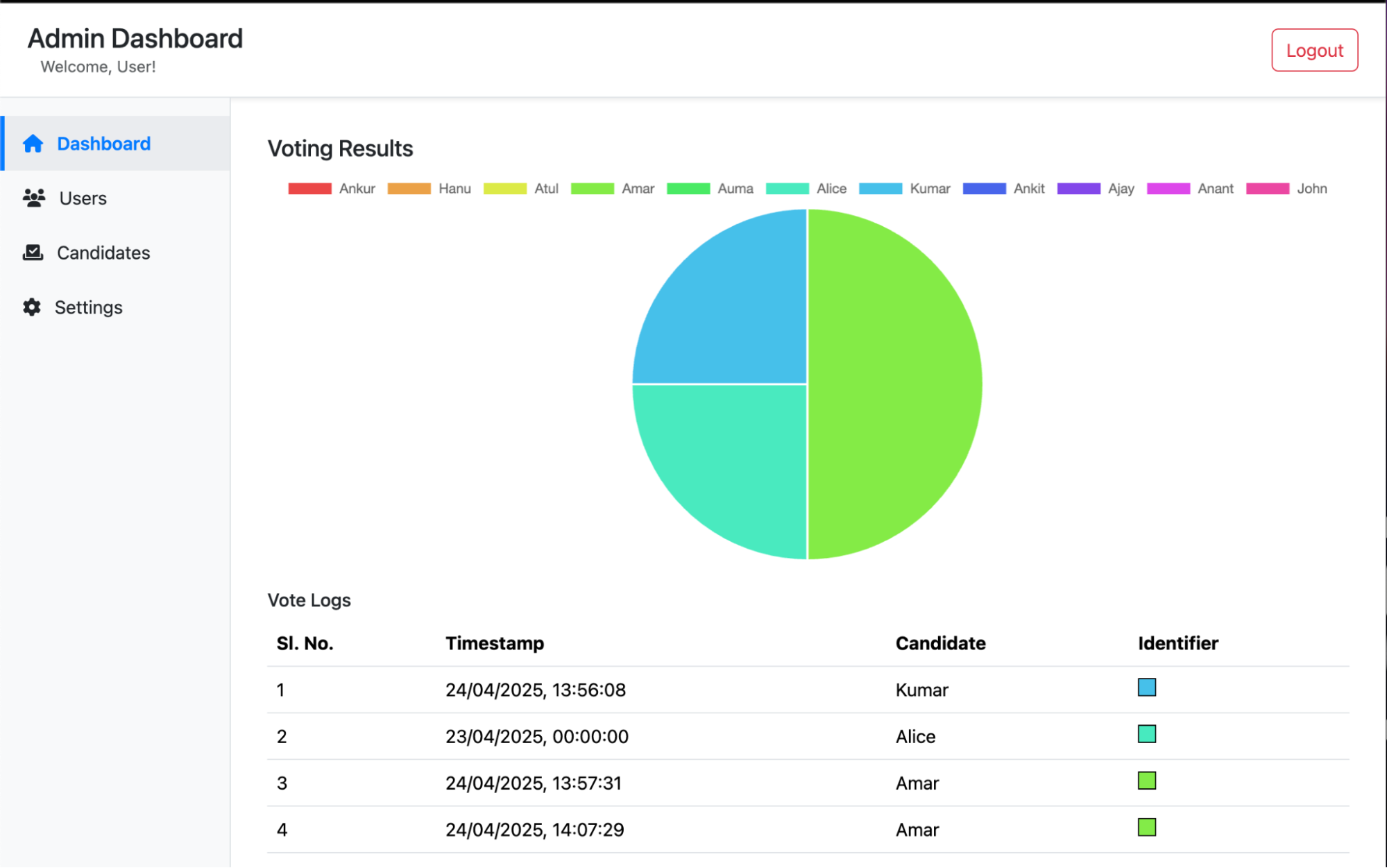The width and height of the screenshot is (1387, 868).
Task: Click the Admin Dashboard heading
Action: (135, 39)
